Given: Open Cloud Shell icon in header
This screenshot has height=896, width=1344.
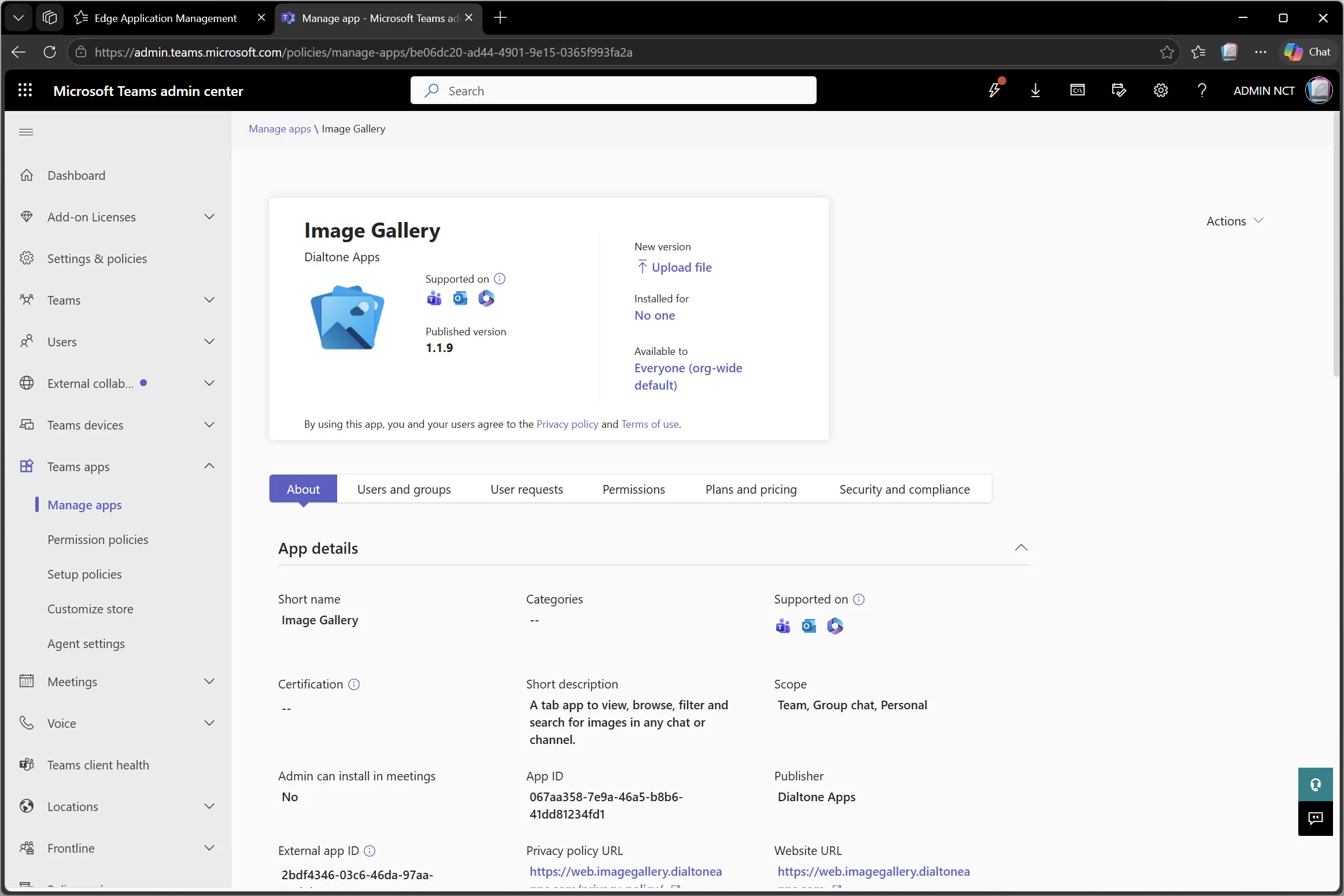Looking at the screenshot, I should (x=1077, y=91).
